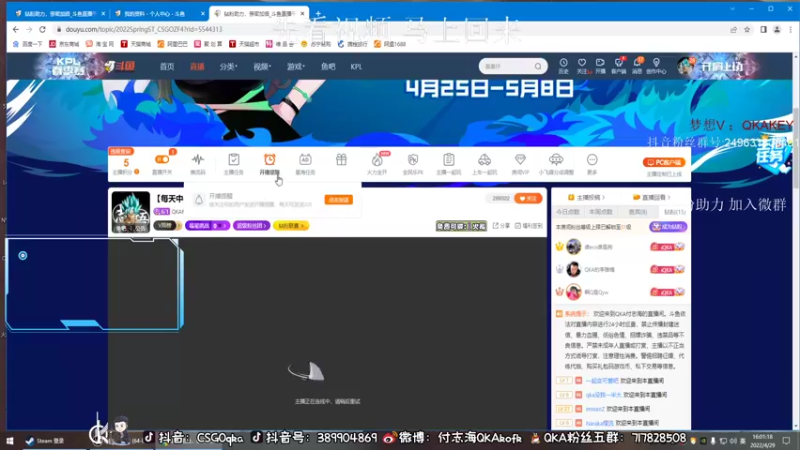Open the 大力全开 flame icon with NEW badge
The height and width of the screenshot is (450, 800).
tap(377, 160)
